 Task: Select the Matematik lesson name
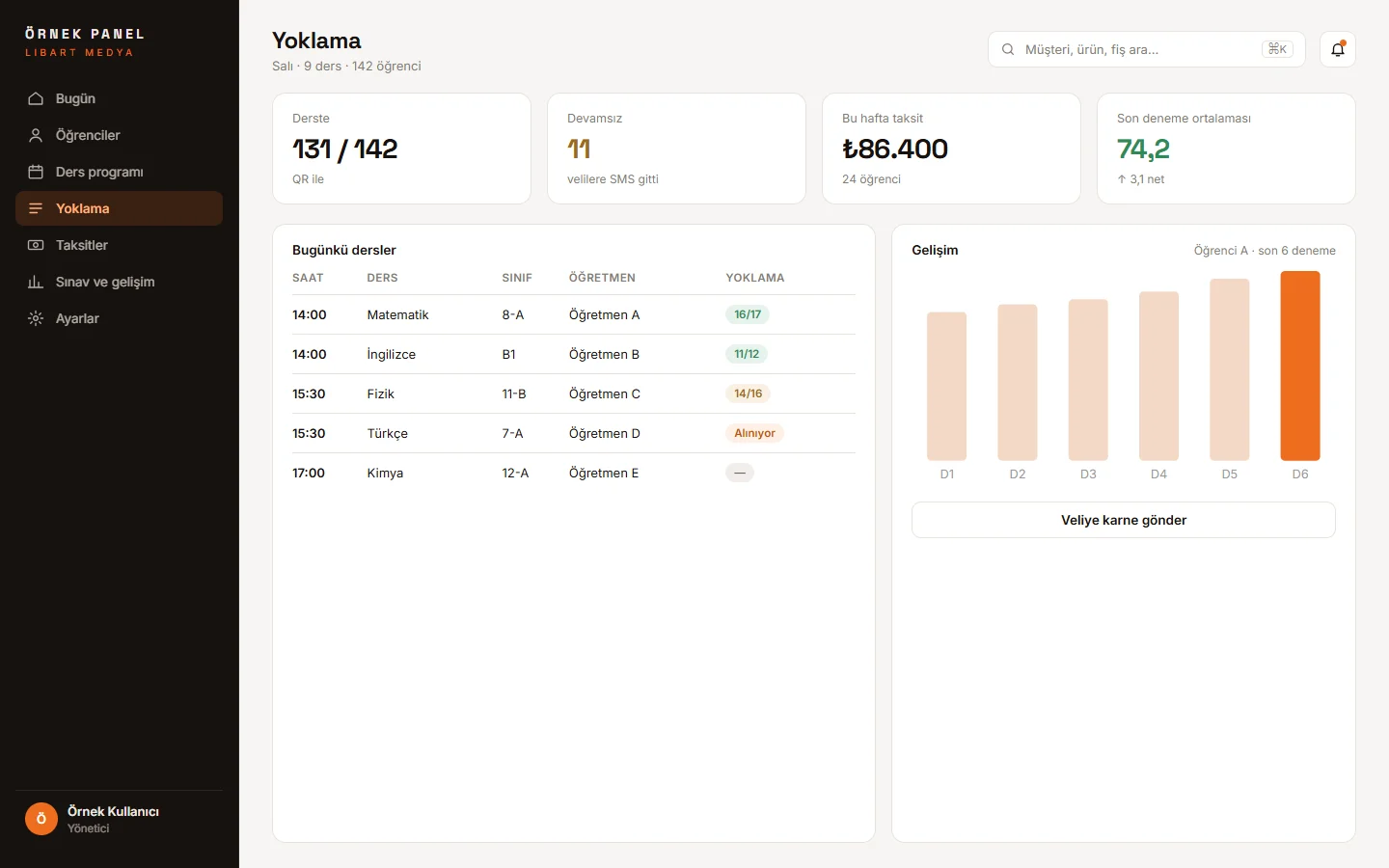pyautogui.click(x=397, y=314)
